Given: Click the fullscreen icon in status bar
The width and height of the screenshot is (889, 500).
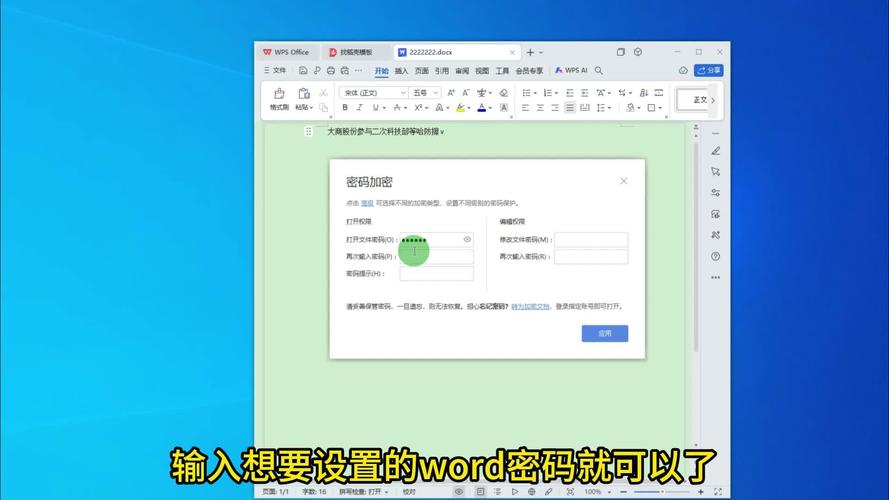Looking at the screenshot, I should click(x=718, y=491).
